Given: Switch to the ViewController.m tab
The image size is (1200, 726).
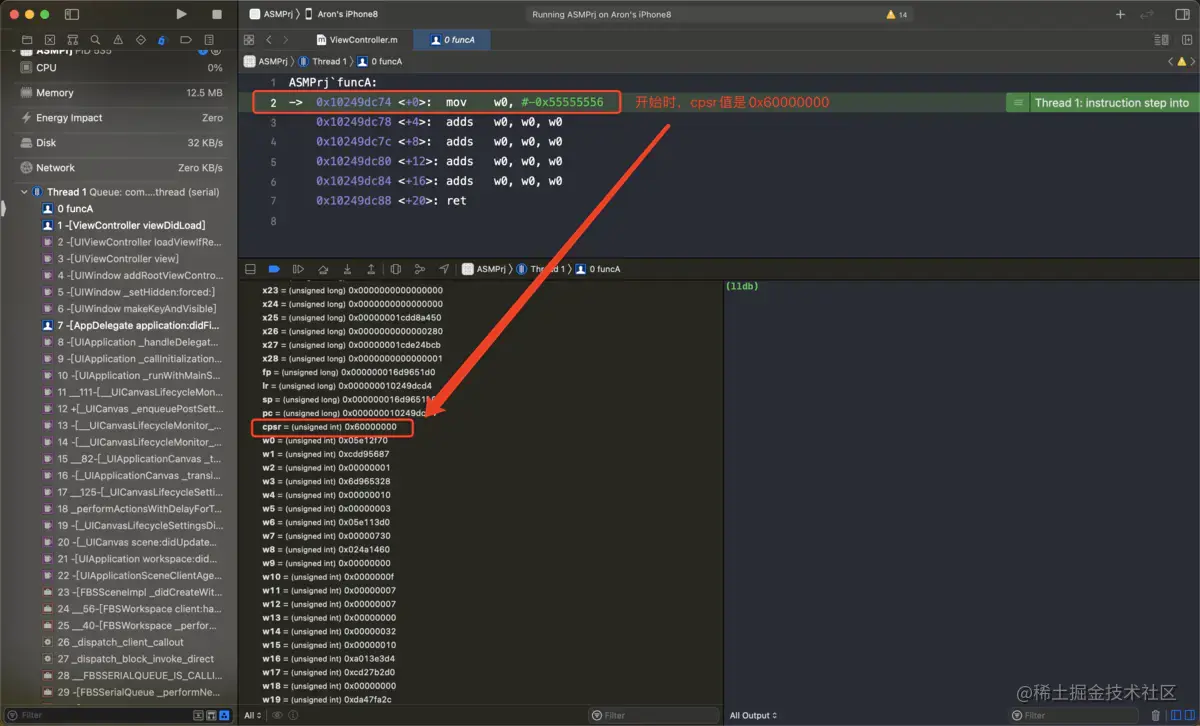Looking at the screenshot, I should tap(357, 40).
